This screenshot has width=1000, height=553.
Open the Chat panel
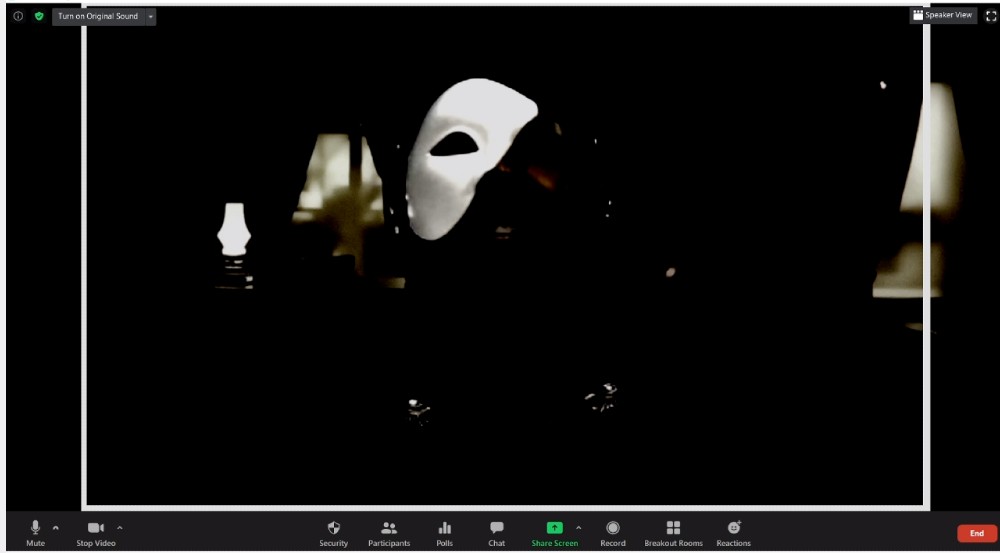click(497, 534)
